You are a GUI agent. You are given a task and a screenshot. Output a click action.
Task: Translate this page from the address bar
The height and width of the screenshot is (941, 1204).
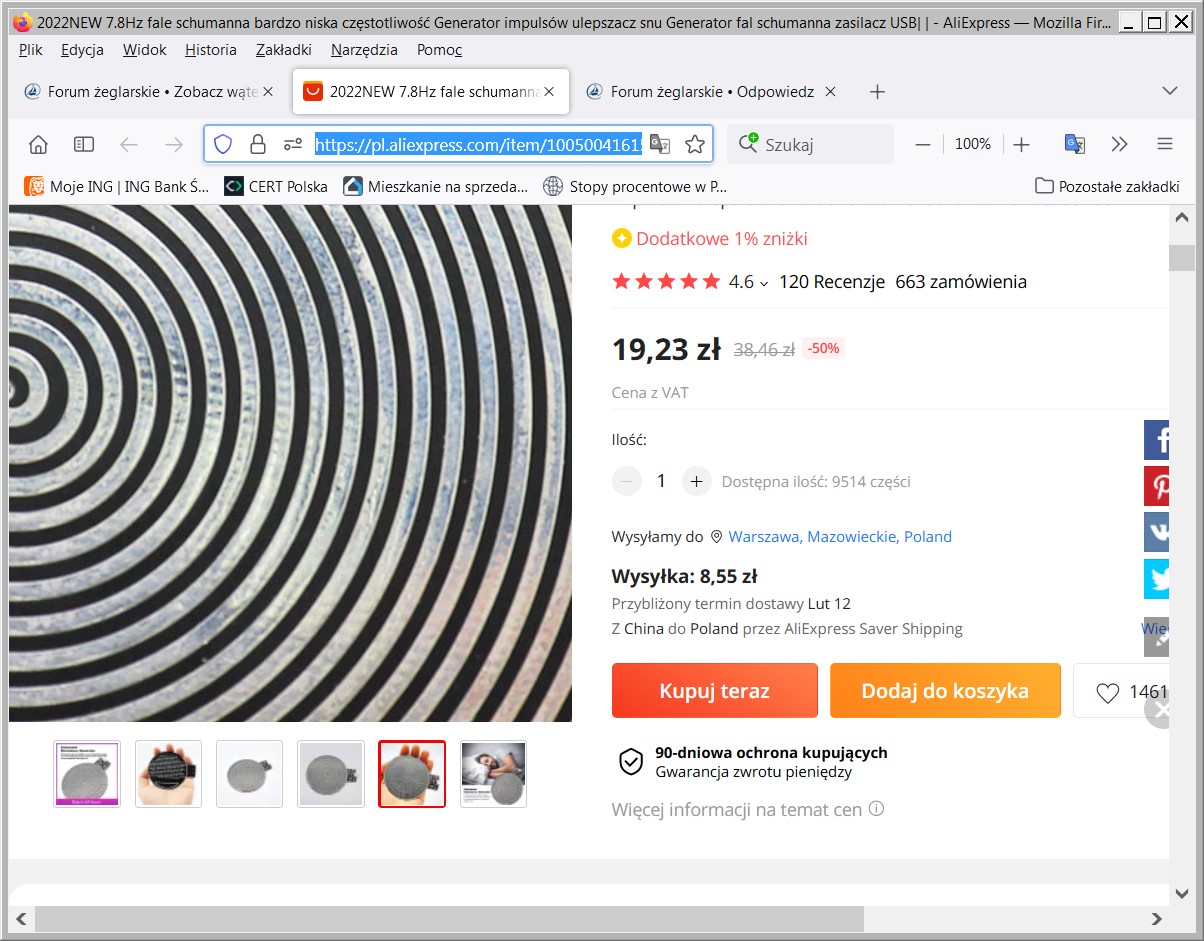tap(660, 144)
